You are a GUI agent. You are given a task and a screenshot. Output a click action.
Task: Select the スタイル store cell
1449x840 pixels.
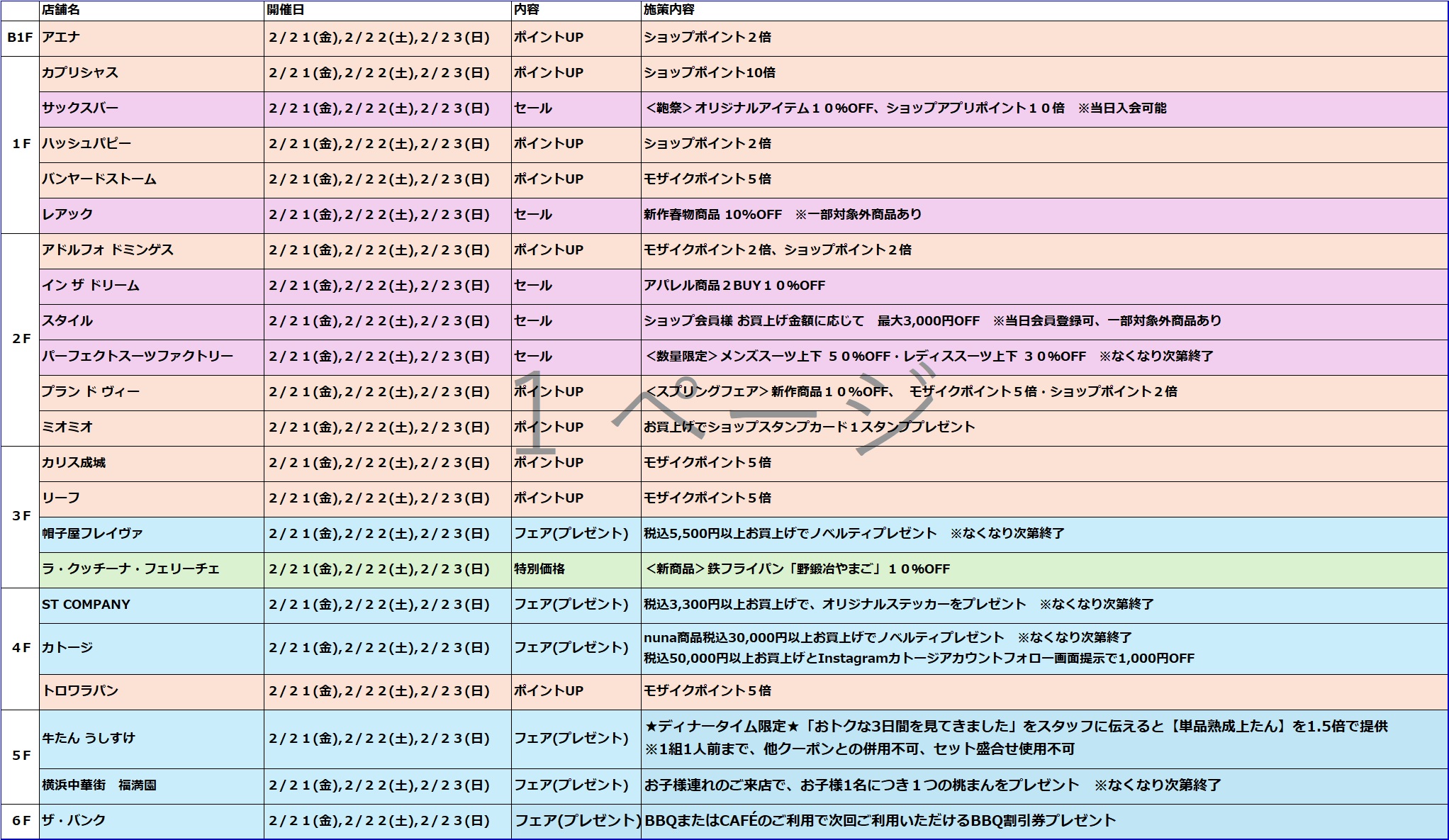pyautogui.click(x=152, y=322)
